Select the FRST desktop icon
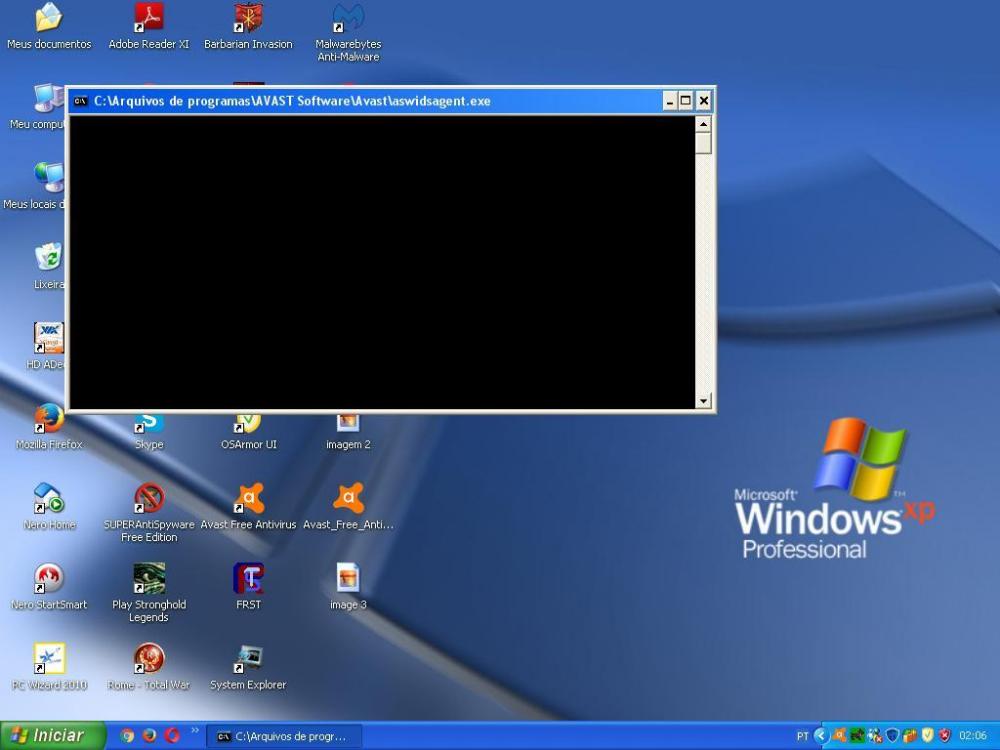 click(248, 579)
